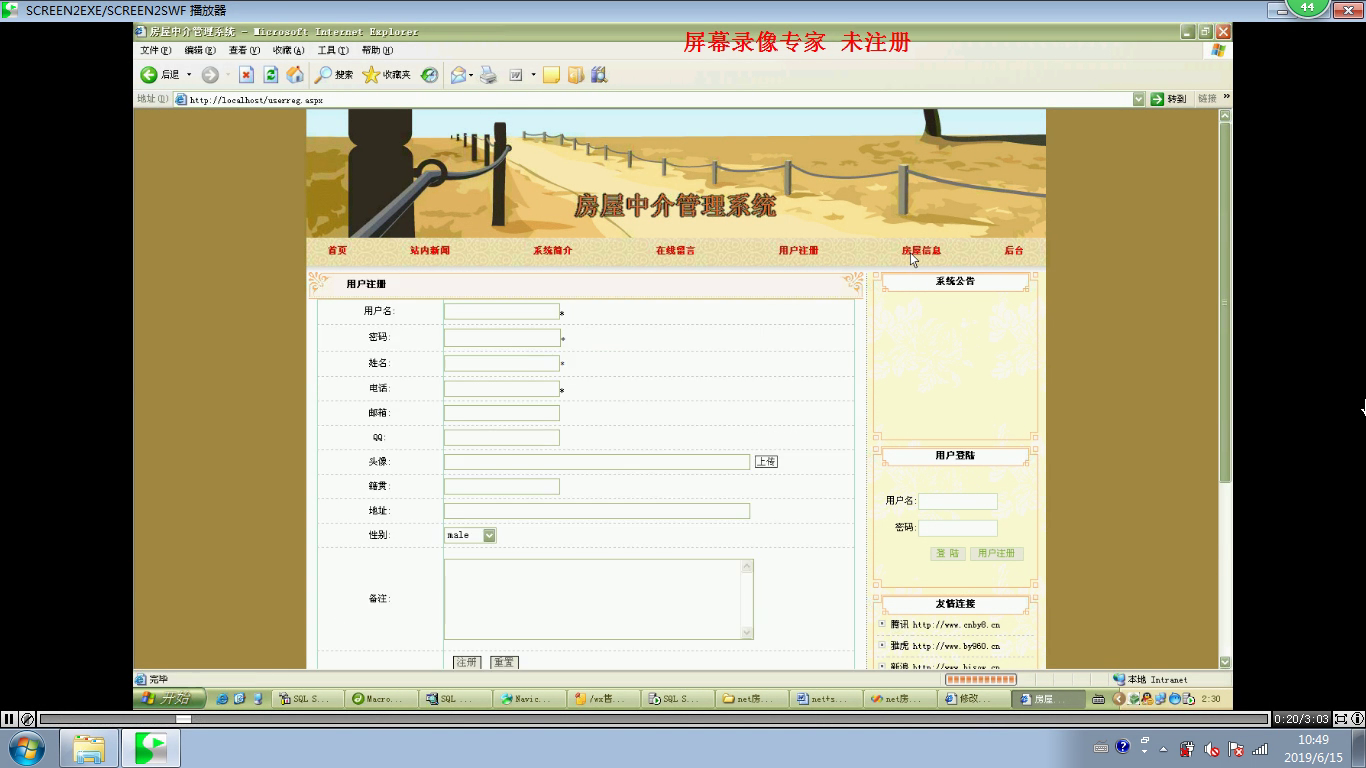Click the 重置 reset button
The height and width of the screenshot is (768, 1366).
pos(504,662)
